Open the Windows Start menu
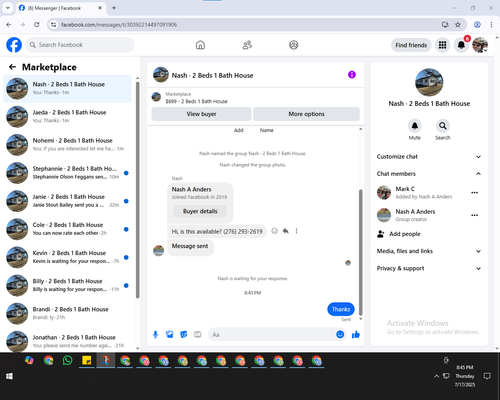 tap(9, 376)
